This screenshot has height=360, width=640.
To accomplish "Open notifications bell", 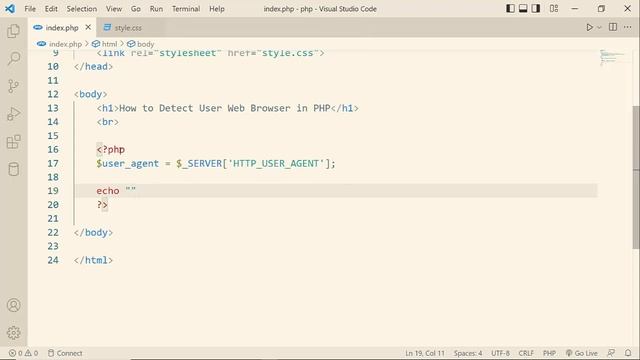I will pos(628,353).
